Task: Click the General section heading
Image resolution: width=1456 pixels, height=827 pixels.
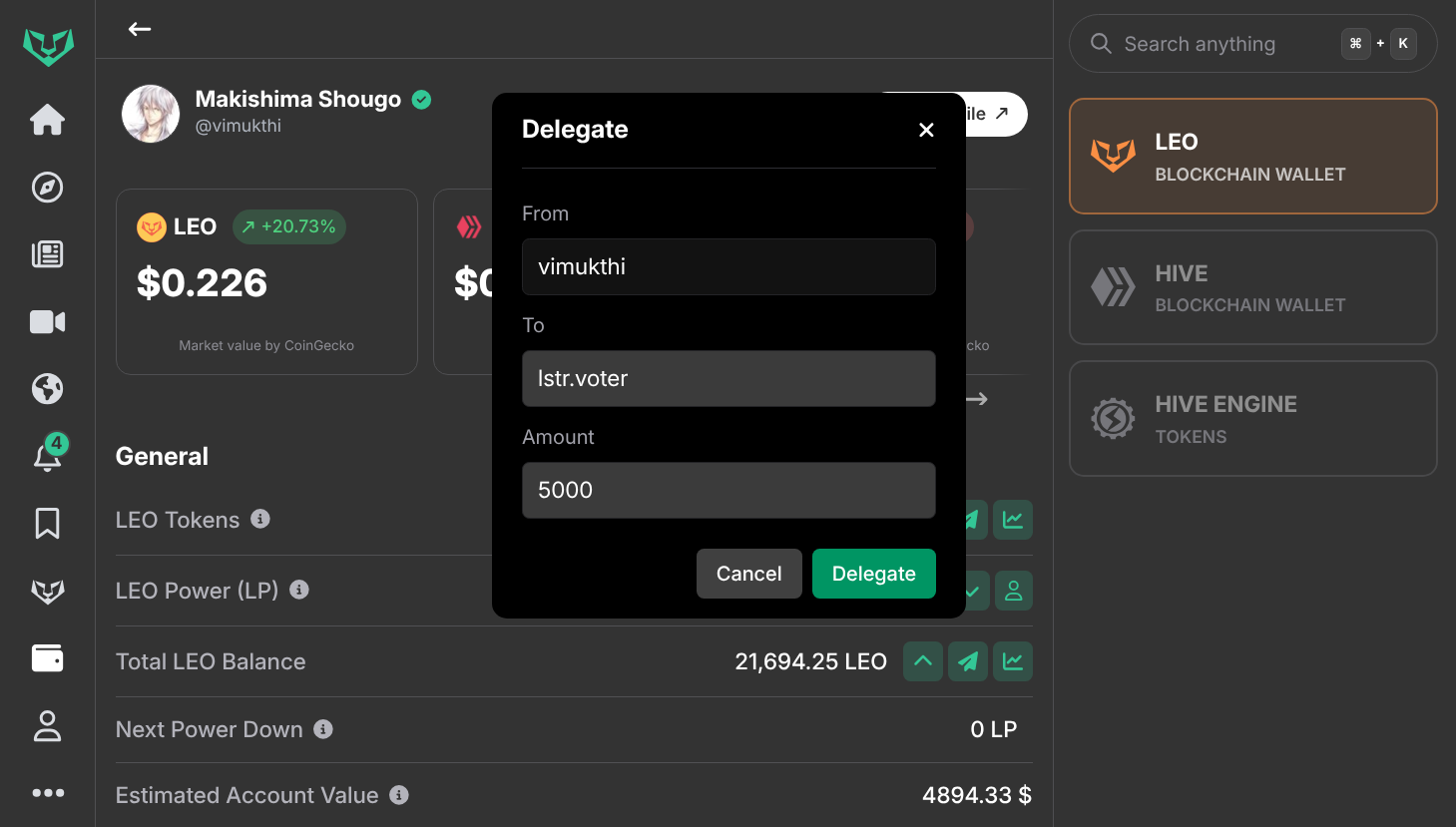Action: (x=162, y=456)
